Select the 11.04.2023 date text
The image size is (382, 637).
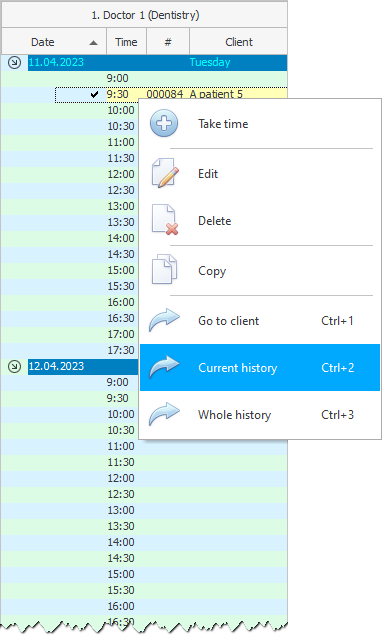pos(56,62)
